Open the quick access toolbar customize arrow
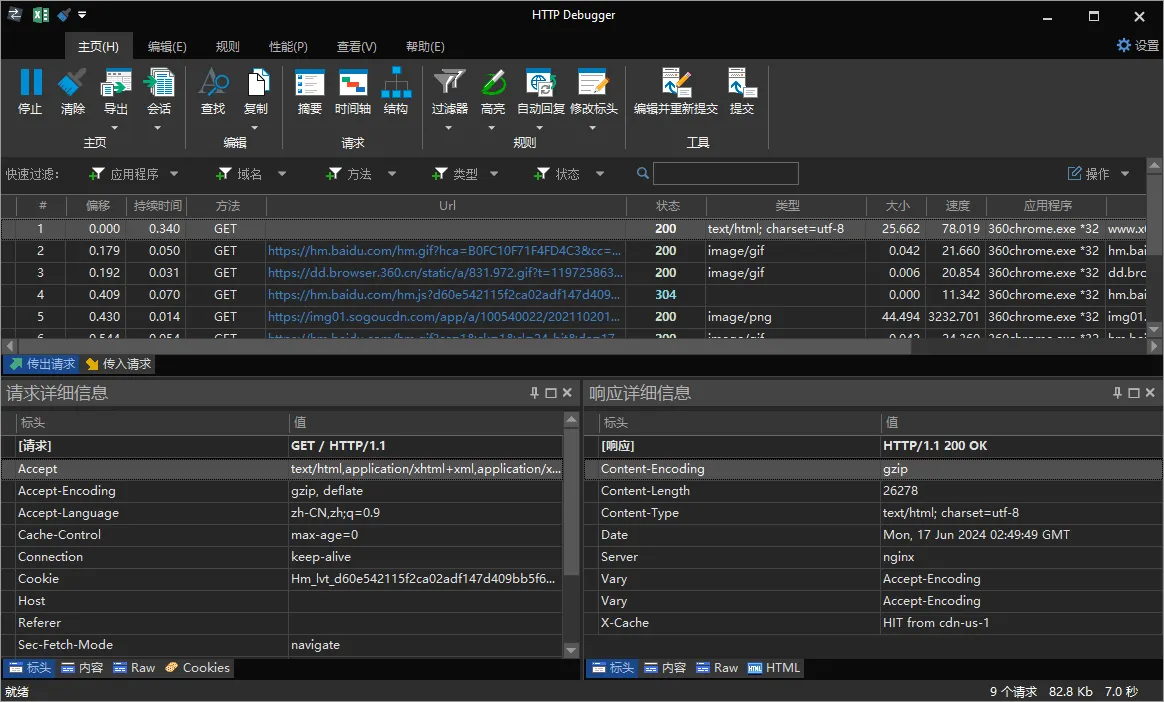 (82, 15)
